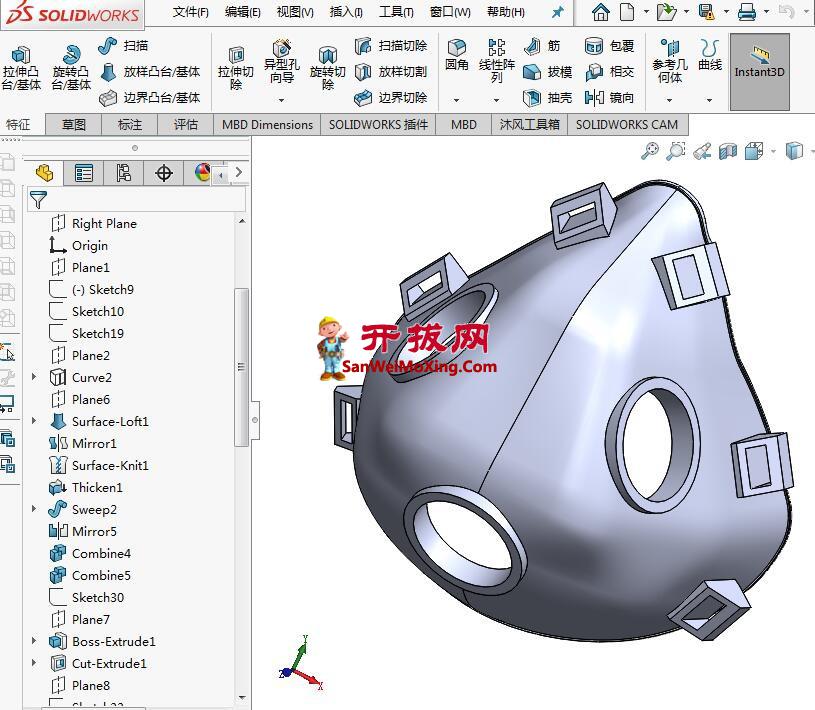The height and width of the screenshot is (710, 815).
Task: Select the Mirror (镜向) tool
Action: click(x=609, y=98)
